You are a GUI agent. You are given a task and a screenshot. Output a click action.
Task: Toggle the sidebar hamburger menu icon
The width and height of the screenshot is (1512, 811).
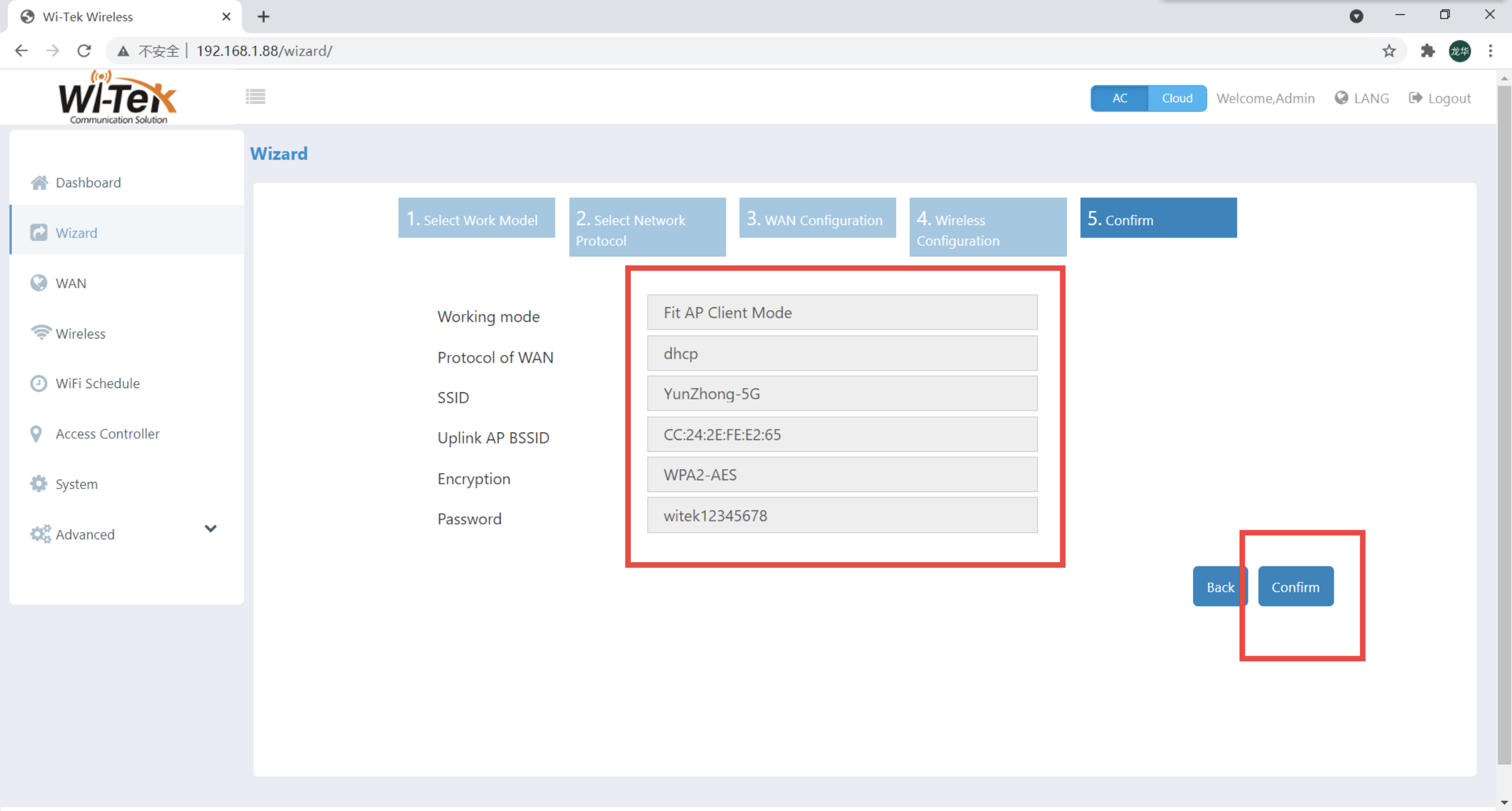tap(255, 96)
